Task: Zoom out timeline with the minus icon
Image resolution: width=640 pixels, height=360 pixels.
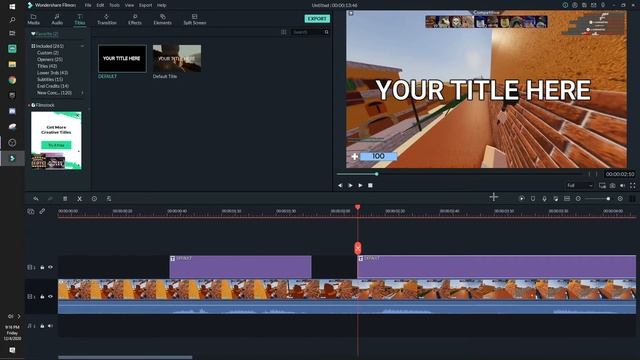Action: point(578,198)
